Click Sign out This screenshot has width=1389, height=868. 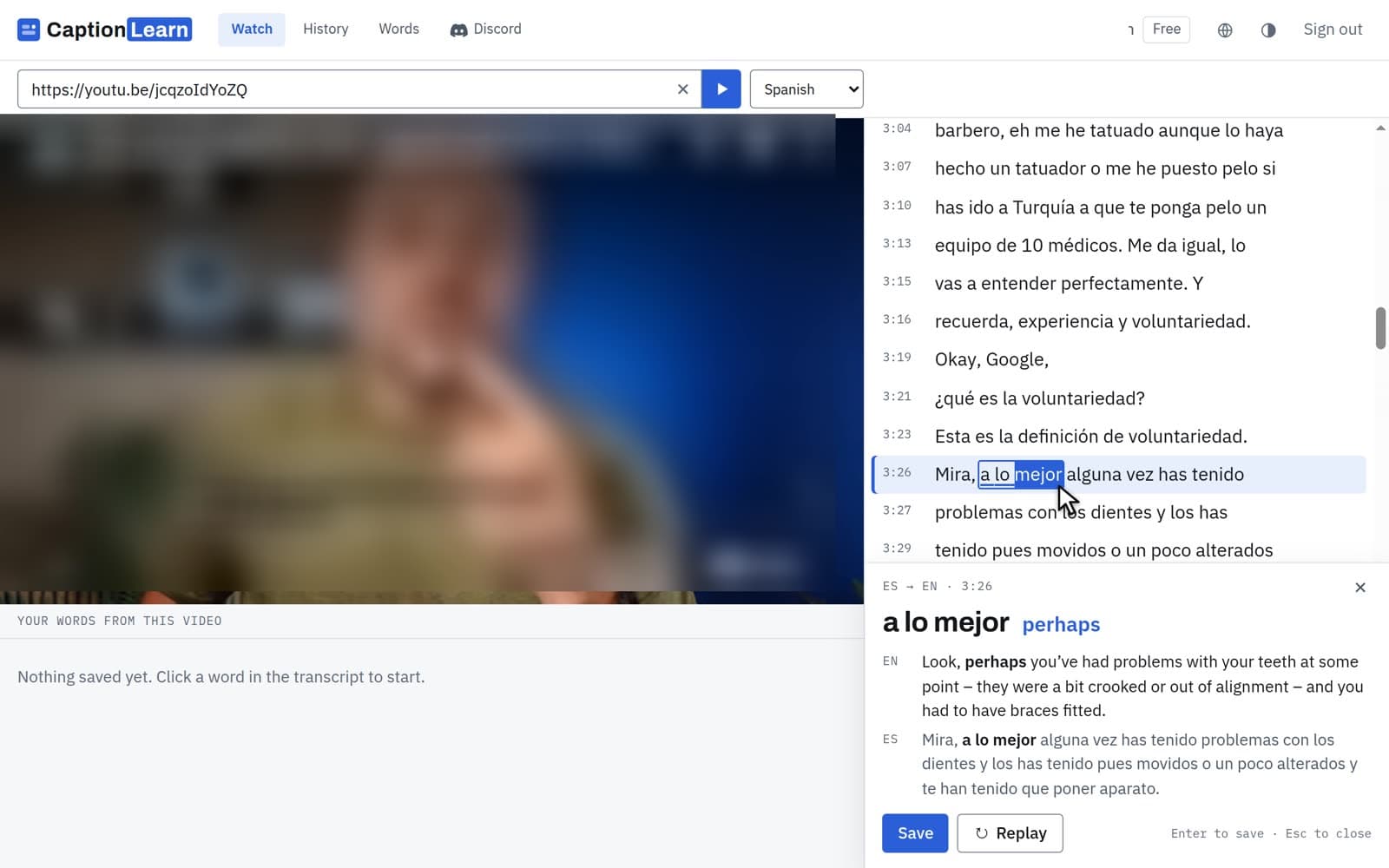(x=1333, y=30)
